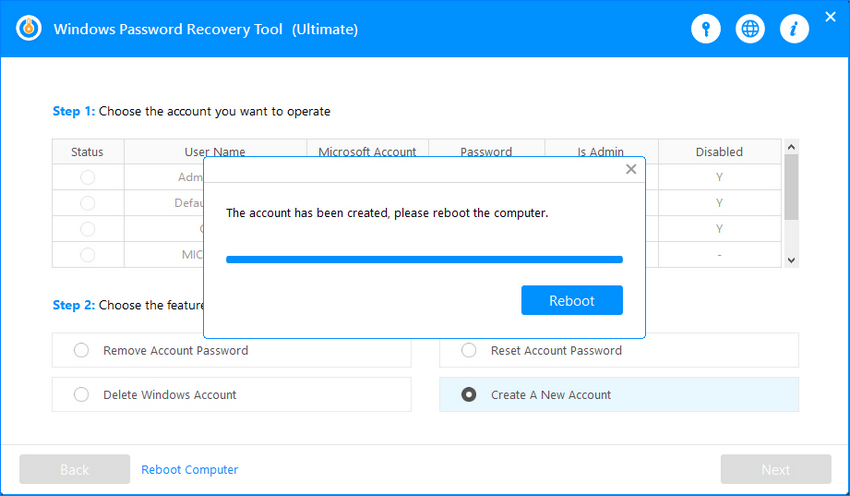The height and width of the screenshot is (496, 850).
Task: Click the Next button
Action: (x=776, y=469)
